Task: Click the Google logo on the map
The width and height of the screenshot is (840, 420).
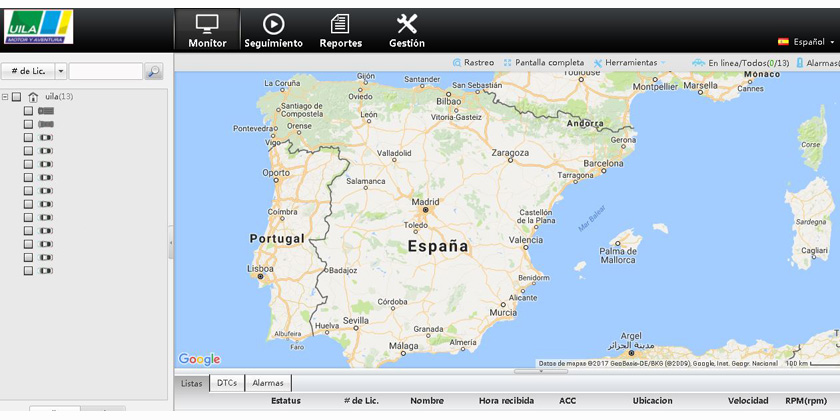Action: [x=199, y=359]
